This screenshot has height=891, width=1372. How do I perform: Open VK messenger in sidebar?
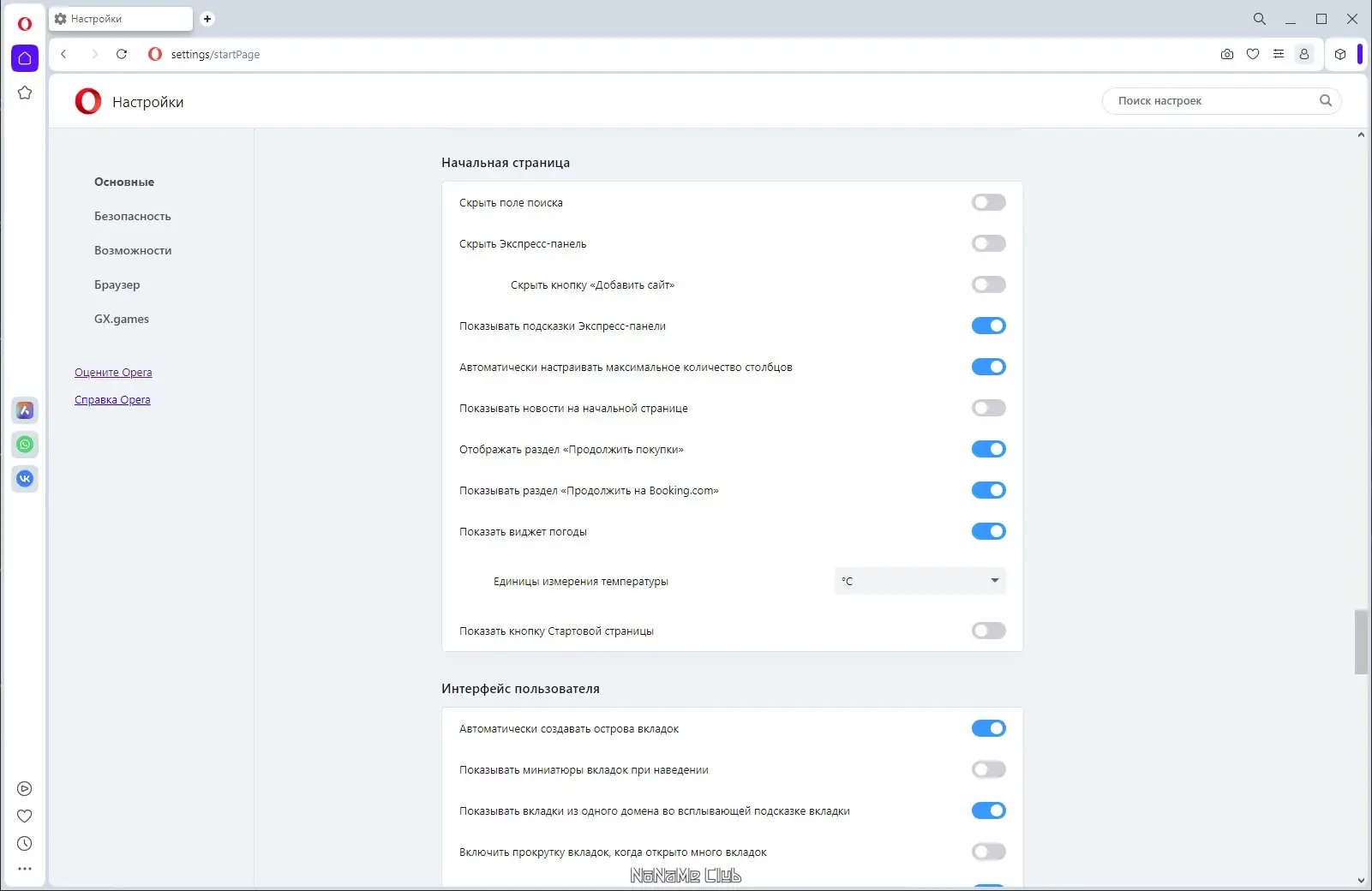click(x=25, y=479)
